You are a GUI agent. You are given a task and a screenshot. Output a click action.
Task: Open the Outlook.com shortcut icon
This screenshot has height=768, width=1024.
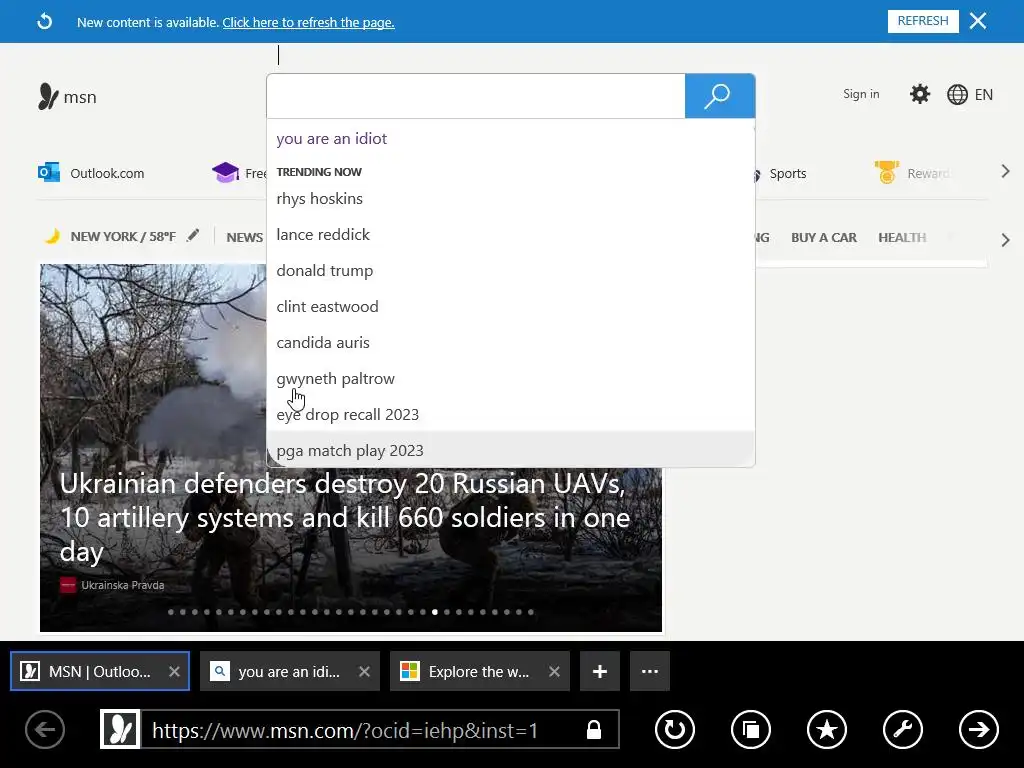coord(49,172)
